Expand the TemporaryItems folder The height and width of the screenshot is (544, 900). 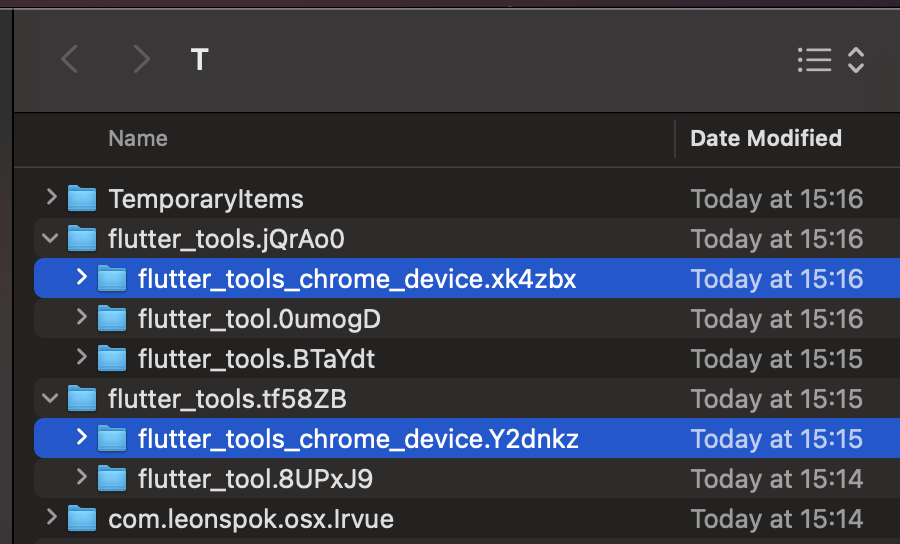[x=52, y=197]
